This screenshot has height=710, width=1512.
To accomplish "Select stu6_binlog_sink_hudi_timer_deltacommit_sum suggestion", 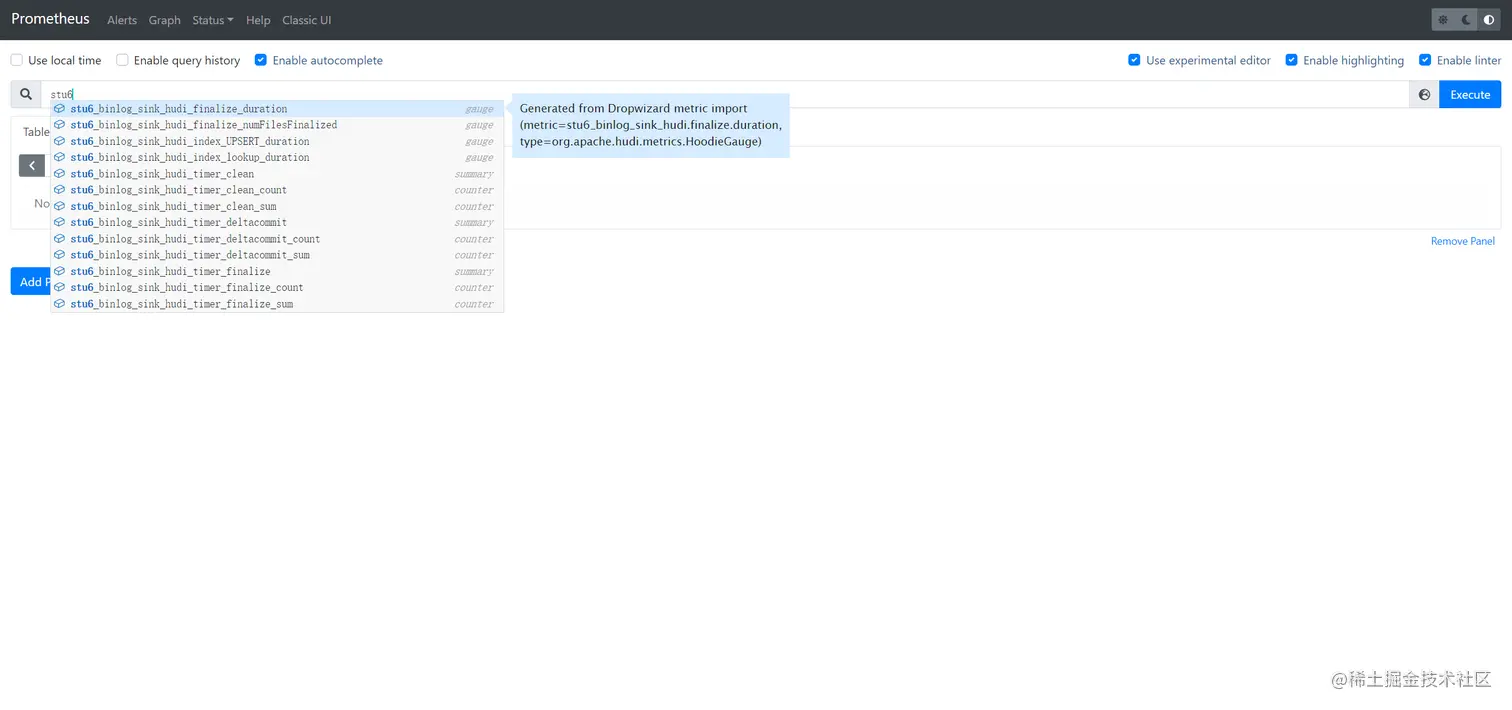I will [x=277, y=255].
